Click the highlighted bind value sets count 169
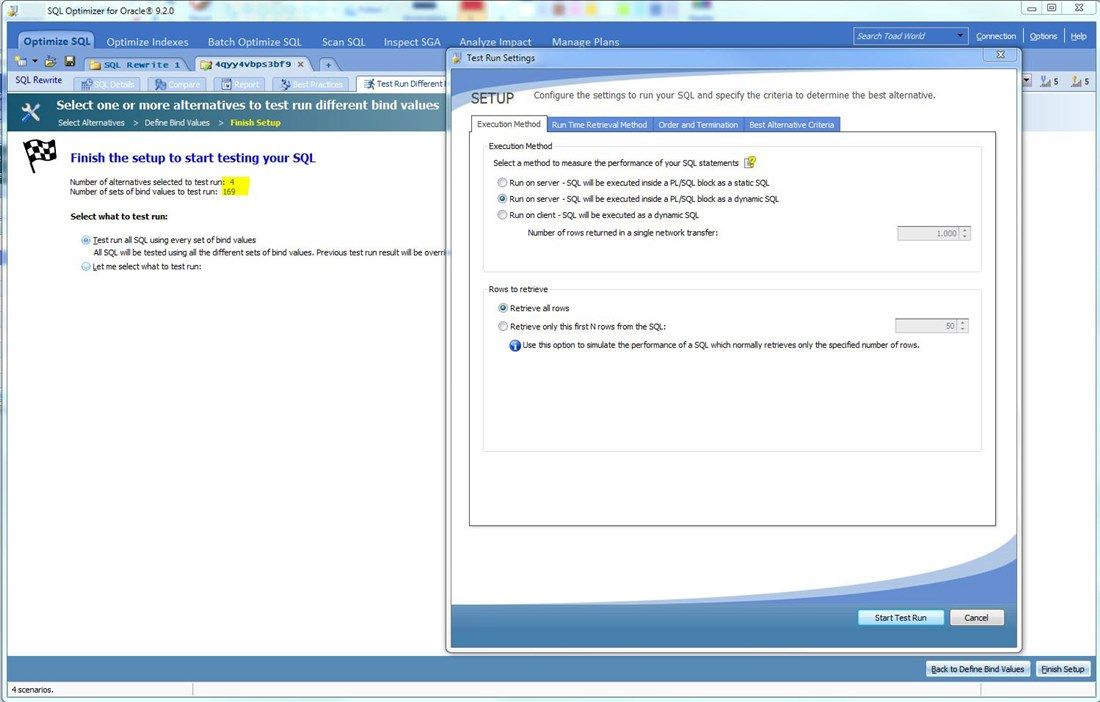The image size is (1100, 702). click(229, 191)
